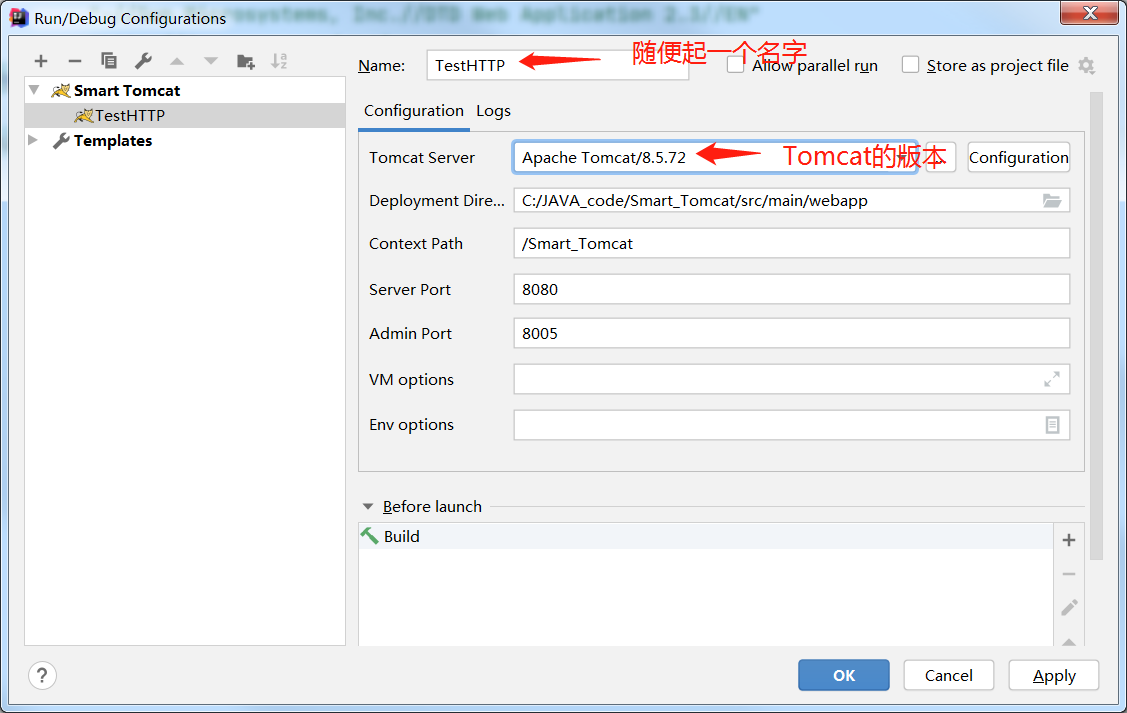Image resolution: width=1127 pixels, height=713 pixels.
Task: Collapse Before launch section
Action: point(368,507)
